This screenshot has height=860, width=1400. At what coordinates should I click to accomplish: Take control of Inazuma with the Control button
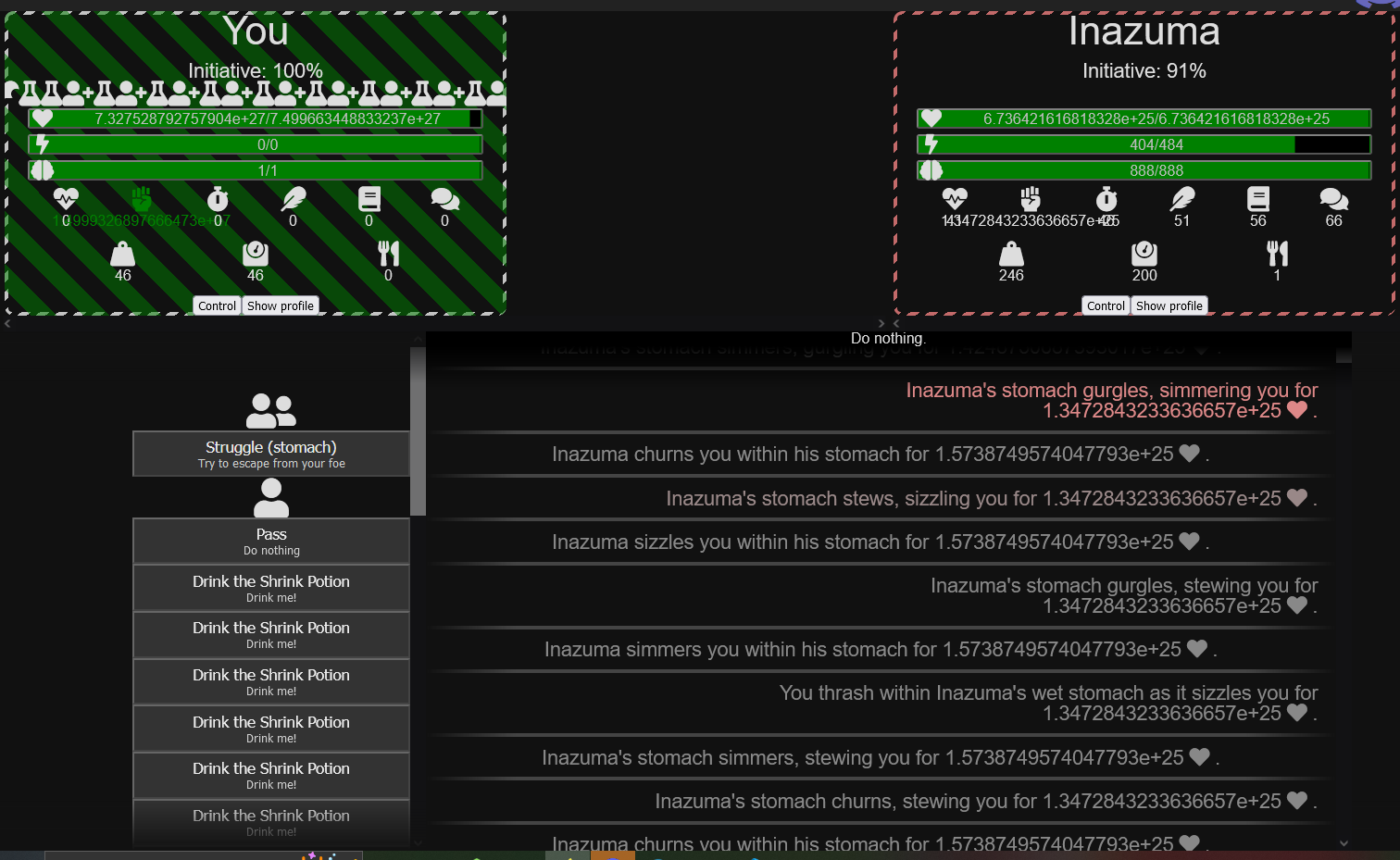pyautogui.click(x=1106, y=305)
